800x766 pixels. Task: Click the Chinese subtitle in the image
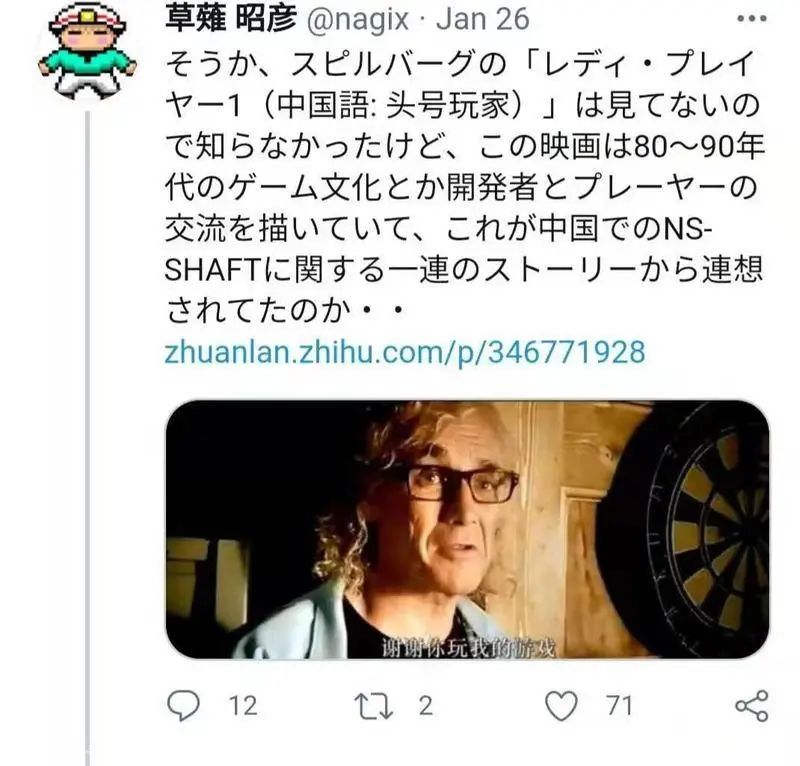(468, 649)
